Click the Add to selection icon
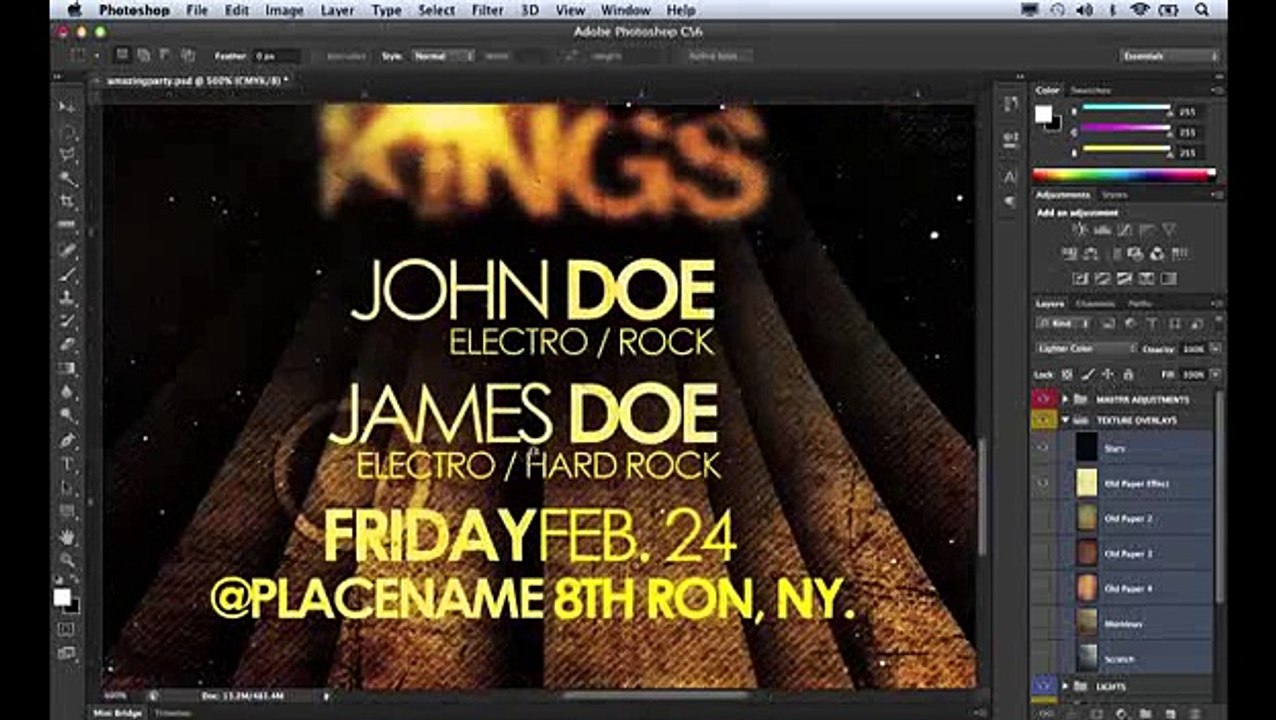Viewport: 1276px width, 720px height. click(144, 56)
